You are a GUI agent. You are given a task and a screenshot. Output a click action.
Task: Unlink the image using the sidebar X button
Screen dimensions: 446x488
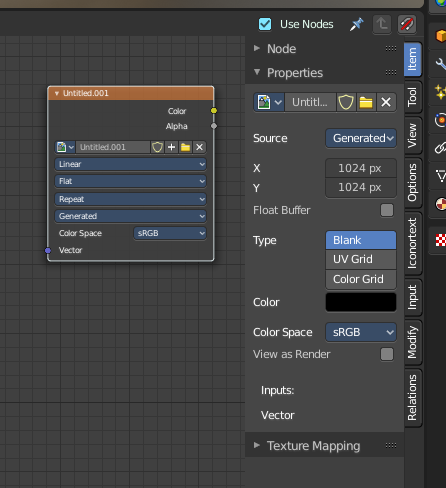click(x=386, y=102)
